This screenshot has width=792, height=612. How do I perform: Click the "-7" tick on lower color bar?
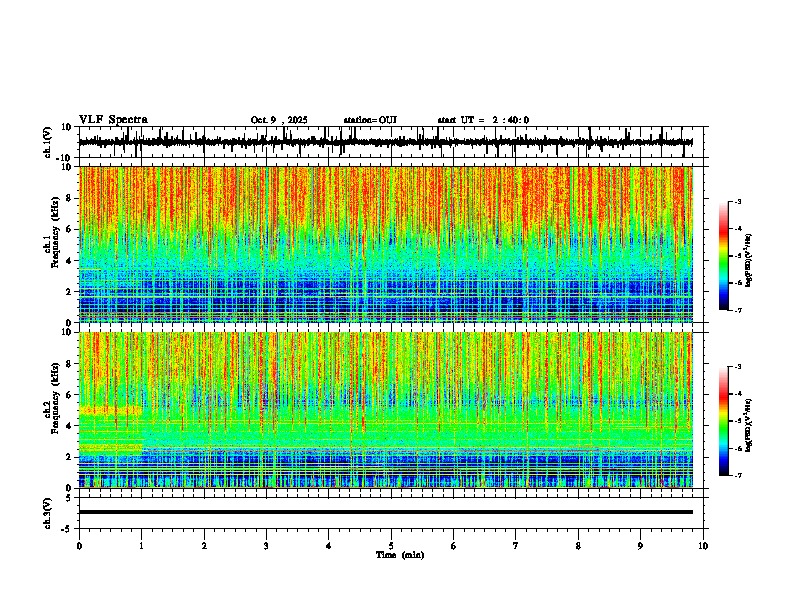(737, 476)
